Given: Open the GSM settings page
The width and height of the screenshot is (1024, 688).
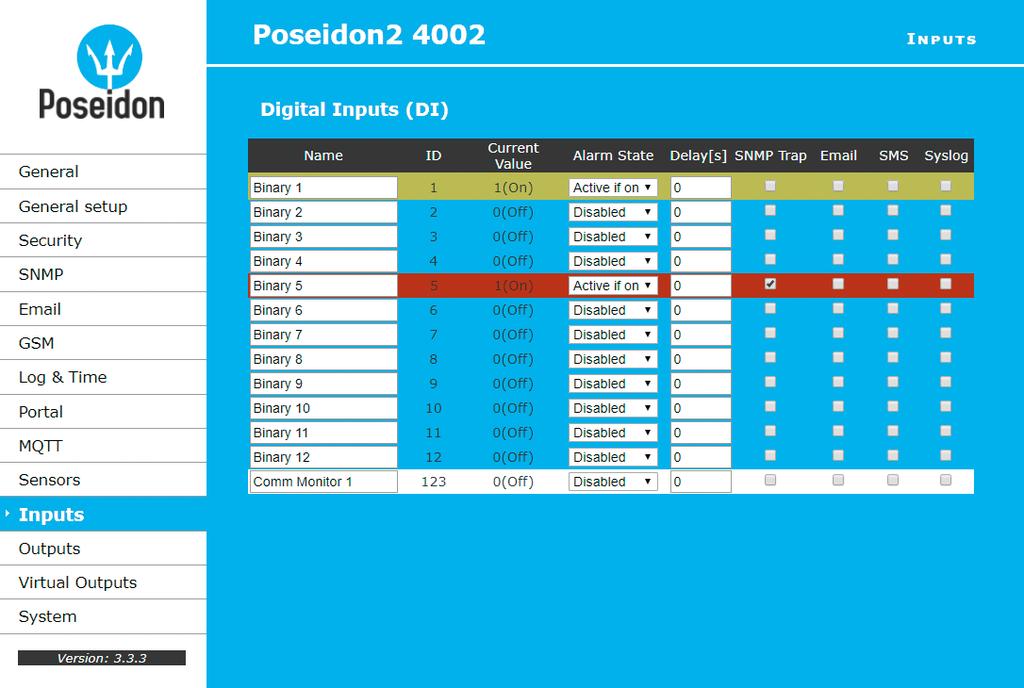Looking at the screenshot, I should [x=103, y=343].
